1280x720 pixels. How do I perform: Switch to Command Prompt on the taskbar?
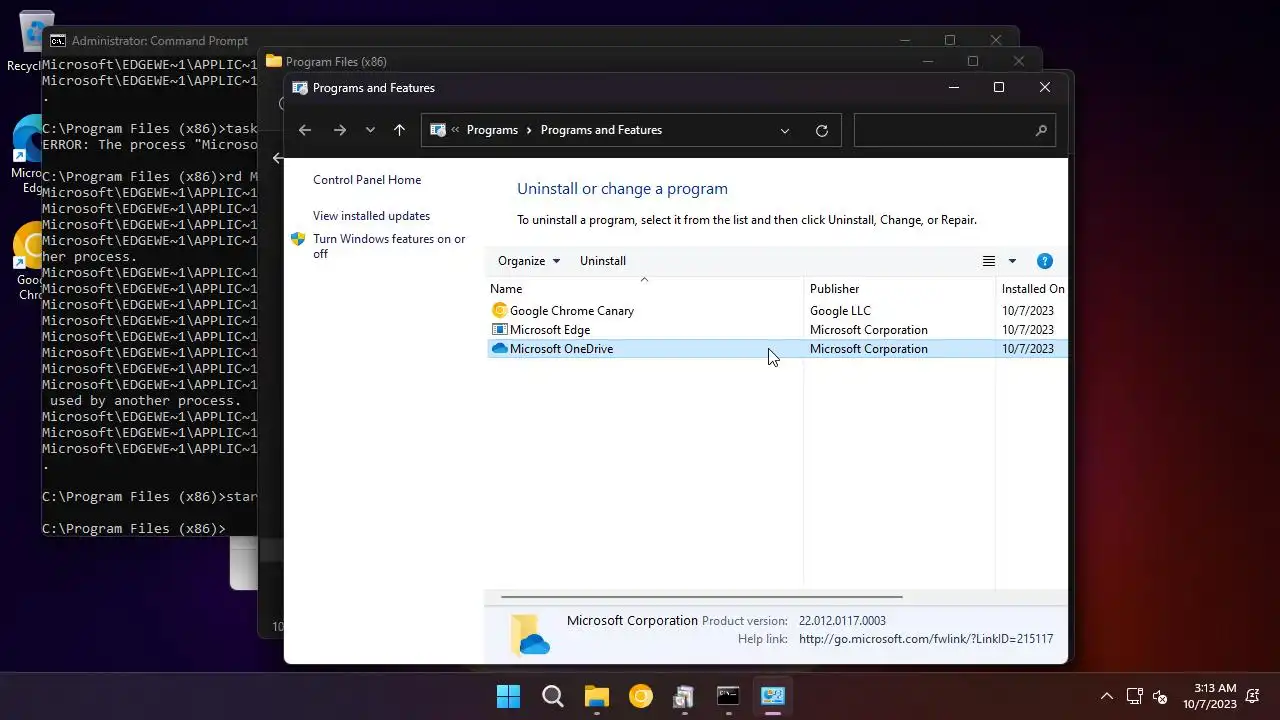coord(729,696)
